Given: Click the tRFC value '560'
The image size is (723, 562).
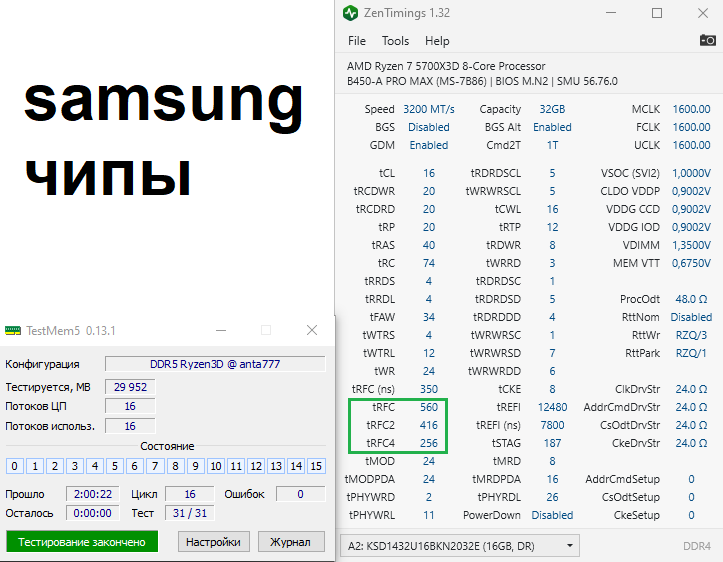Looking at the screenshot, I should click(429, 407).
